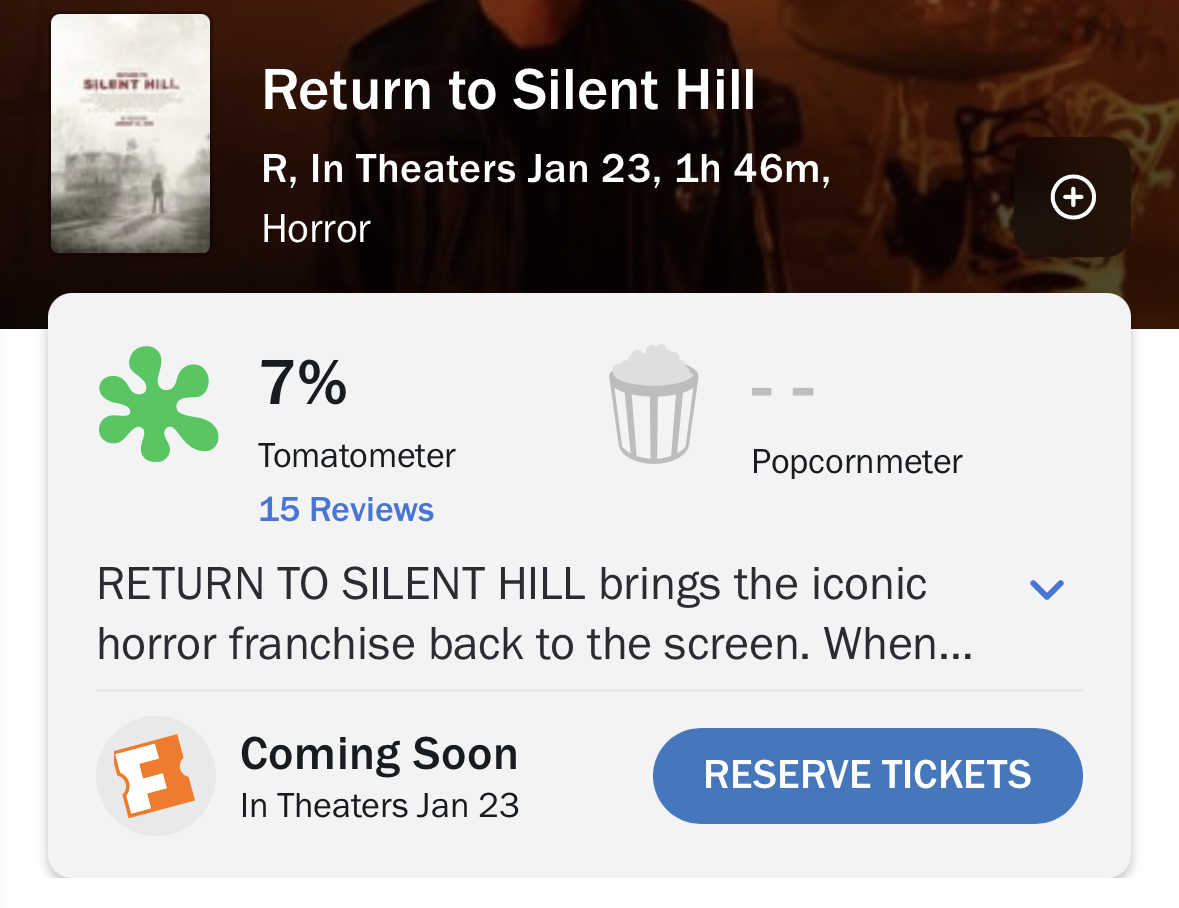
Task: Click the Horror genre text
Action: (316, 229)
